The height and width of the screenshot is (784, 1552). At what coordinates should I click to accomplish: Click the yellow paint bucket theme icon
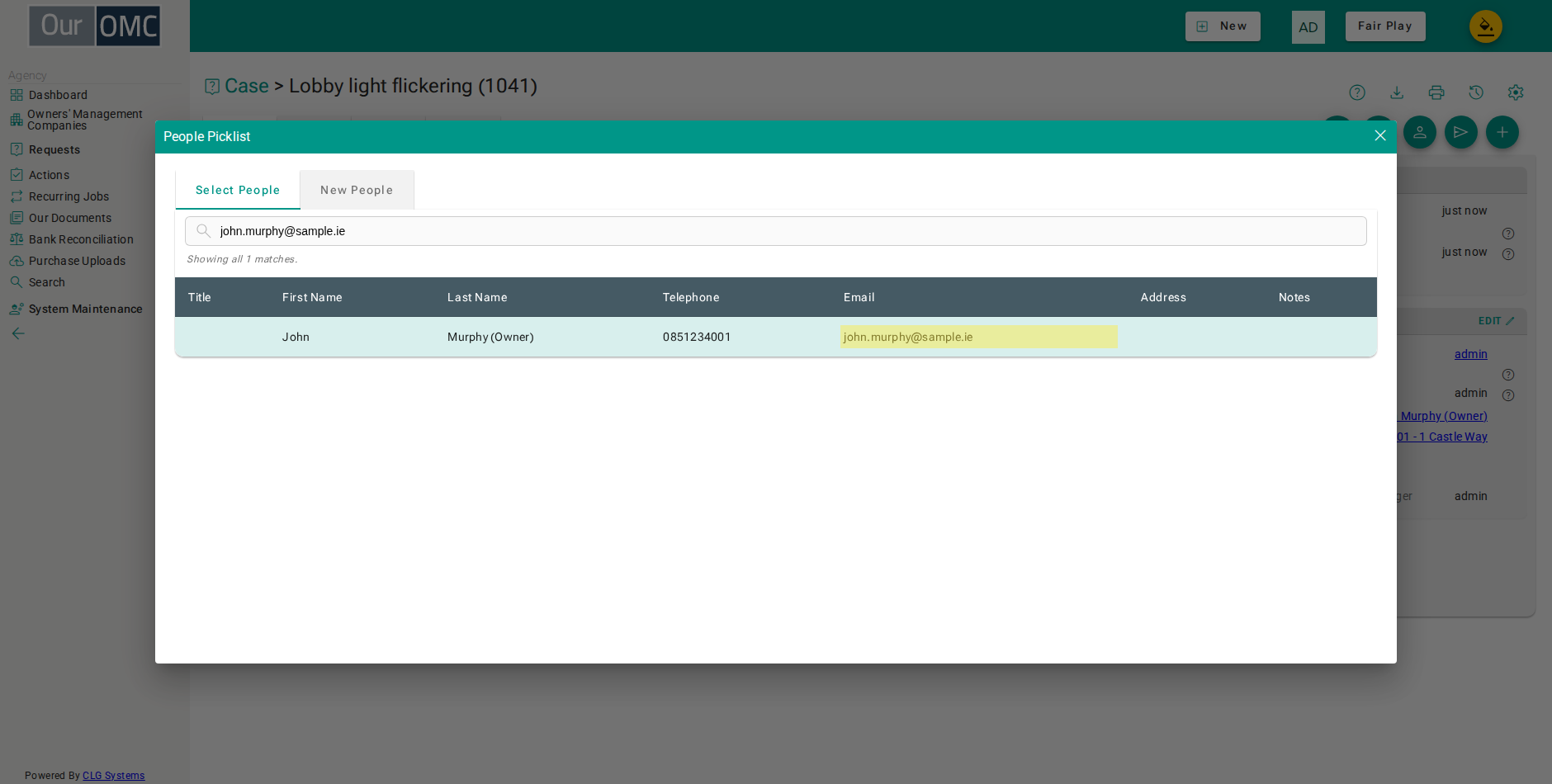(x=1486, y=26)
